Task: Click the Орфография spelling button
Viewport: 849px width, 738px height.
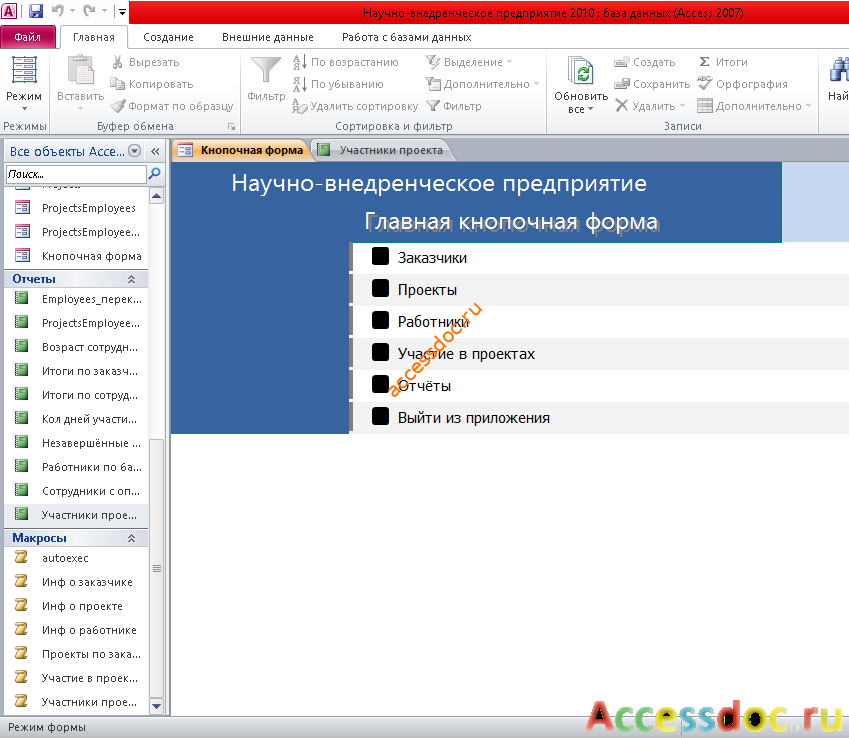Action: pos(742,84)
